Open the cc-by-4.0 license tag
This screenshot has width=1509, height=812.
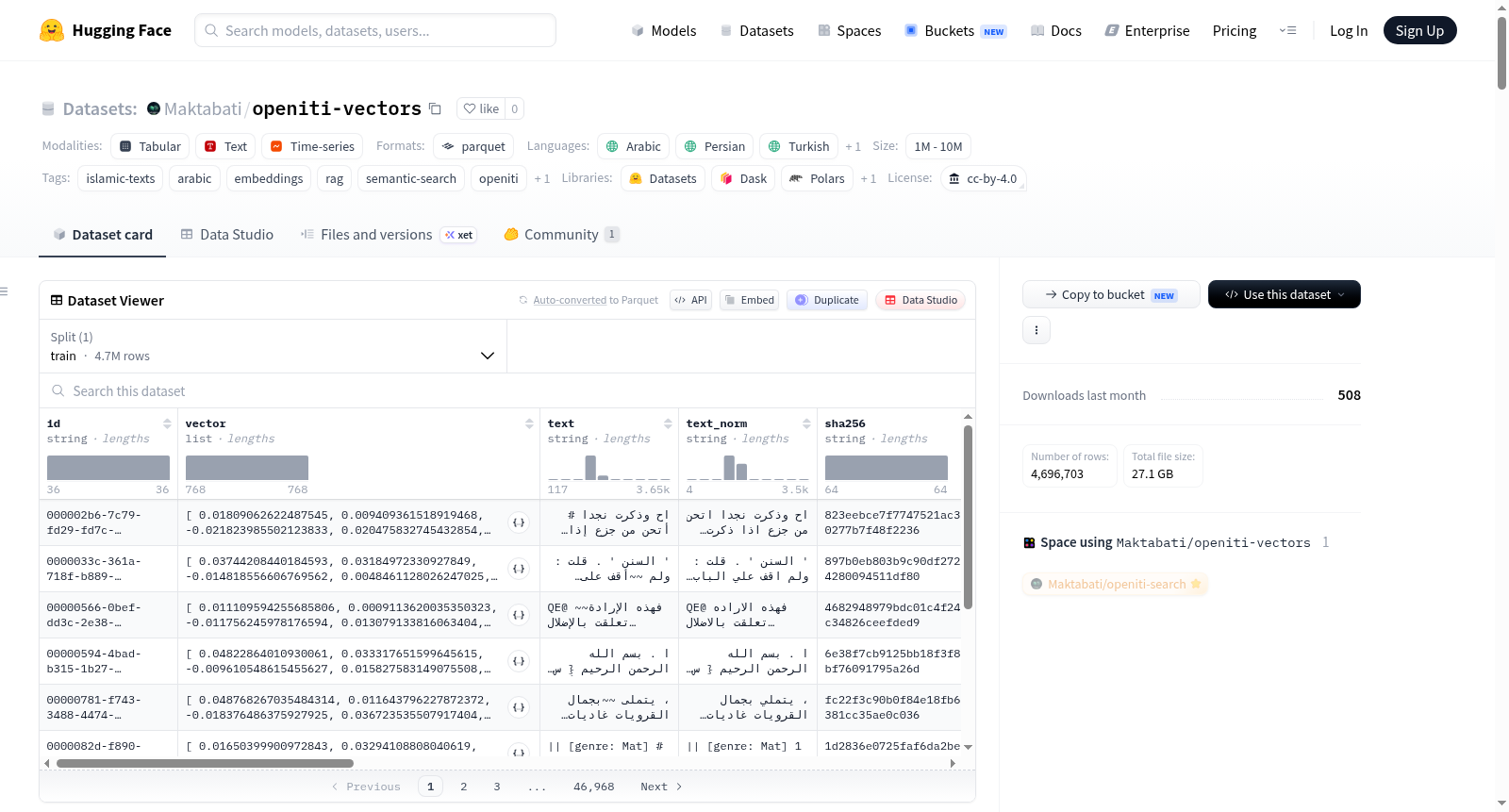(983, 179)
